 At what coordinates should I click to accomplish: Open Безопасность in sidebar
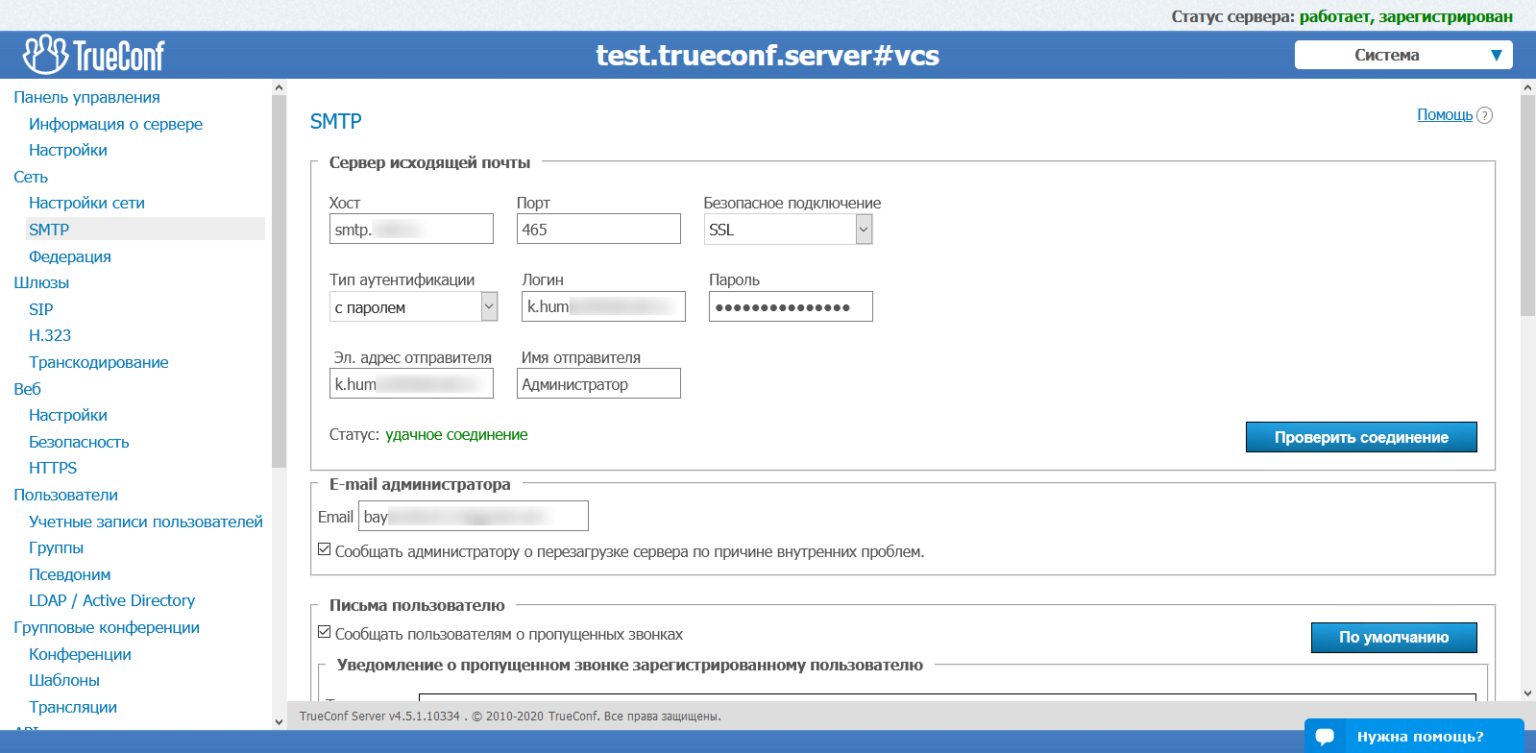coord(79,442)
